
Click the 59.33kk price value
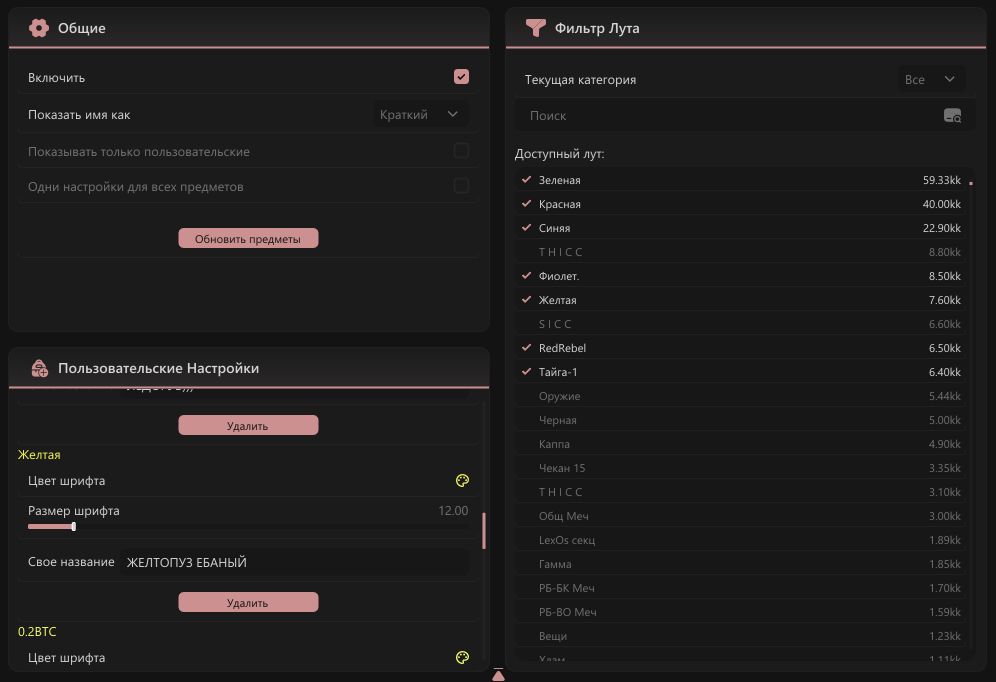pyautogui.click(x=941, y=180)
